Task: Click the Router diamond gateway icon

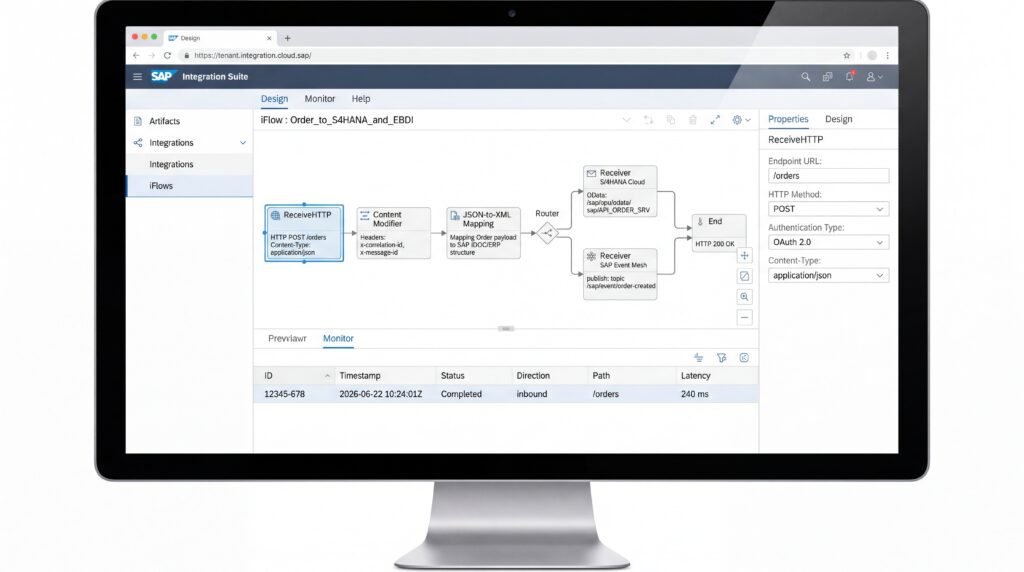Action: click(x=547, y=233)
